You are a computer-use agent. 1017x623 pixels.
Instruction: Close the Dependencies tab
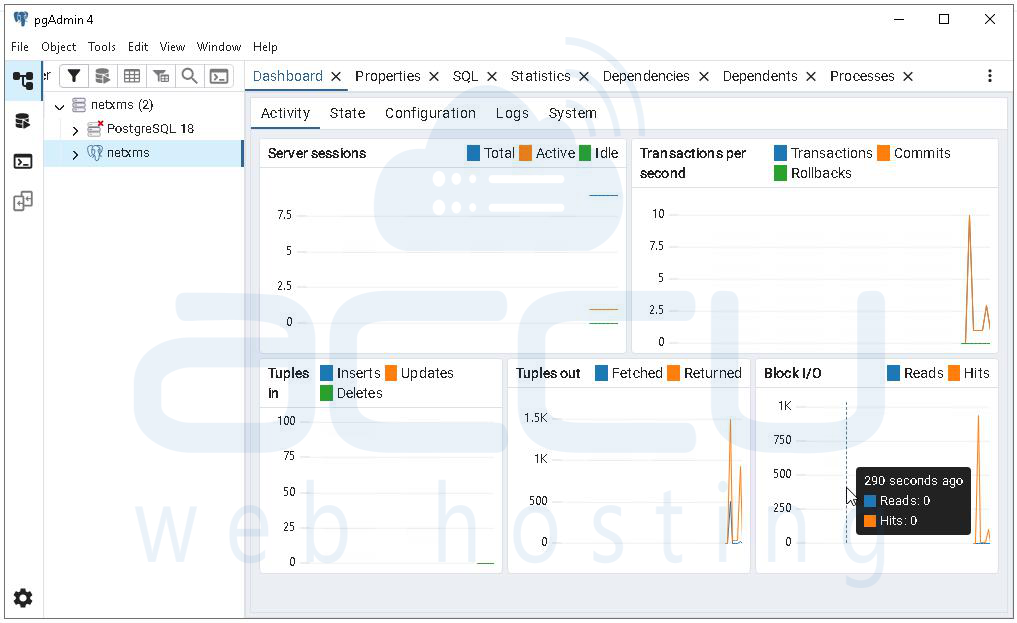[704, 76]
